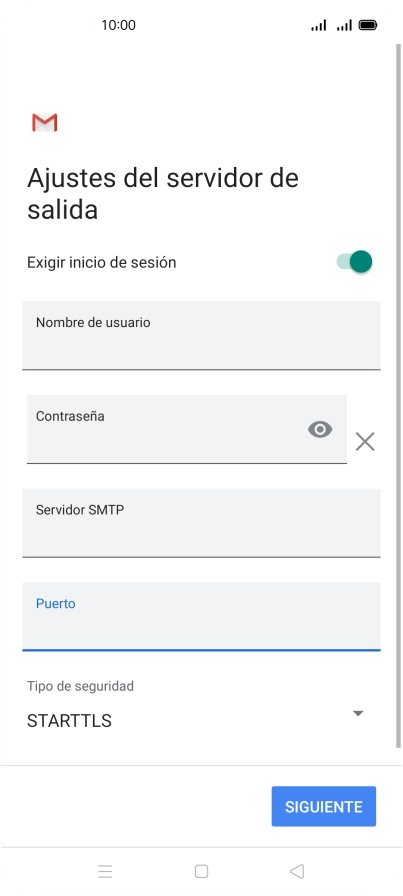The height and width of the screenshot is (896, 403).
Task: Select the STARTTLS security type value
Action: click(x=69, y=721)
